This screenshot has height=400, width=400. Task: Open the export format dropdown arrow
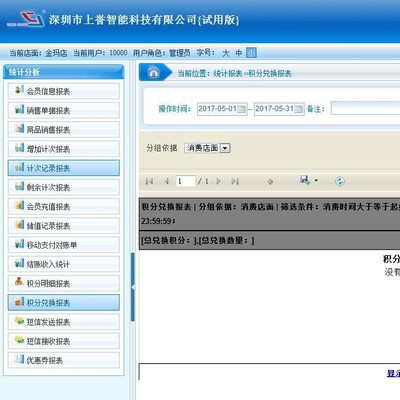click(316, 181)
